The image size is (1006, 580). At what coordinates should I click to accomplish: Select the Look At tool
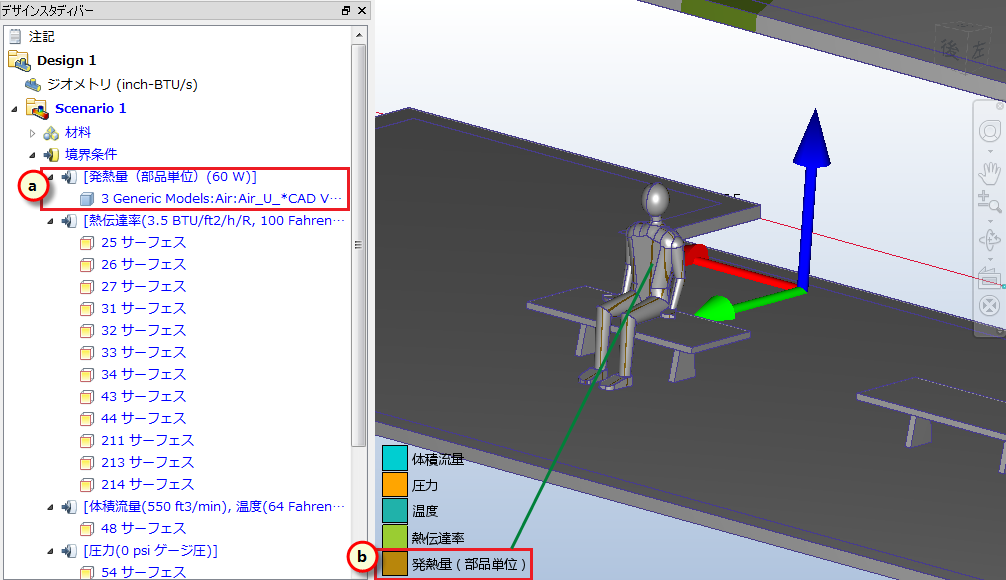coord(990,277)
